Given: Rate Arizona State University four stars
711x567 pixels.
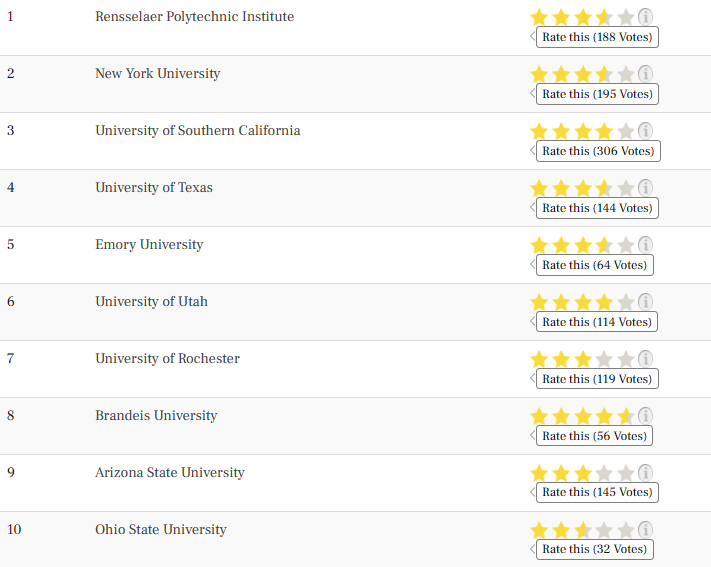Looking at the screenshot, I should pyautogui.click(x=604, y=473).
